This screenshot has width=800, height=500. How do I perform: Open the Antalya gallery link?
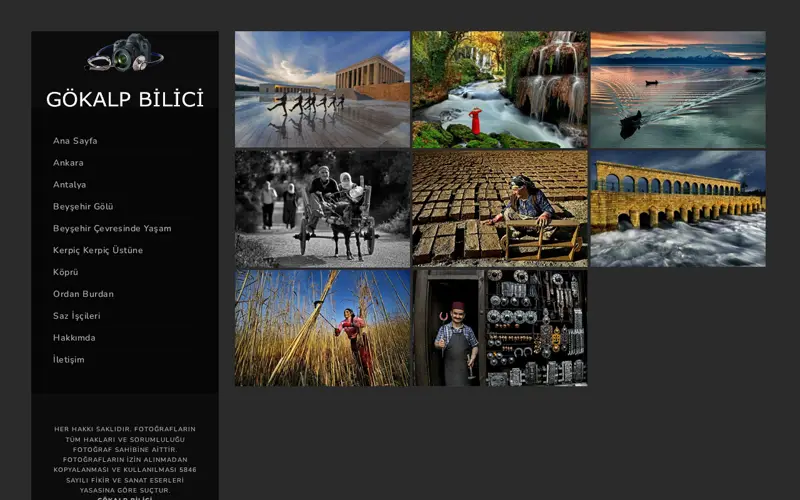[x=69, y=185]
